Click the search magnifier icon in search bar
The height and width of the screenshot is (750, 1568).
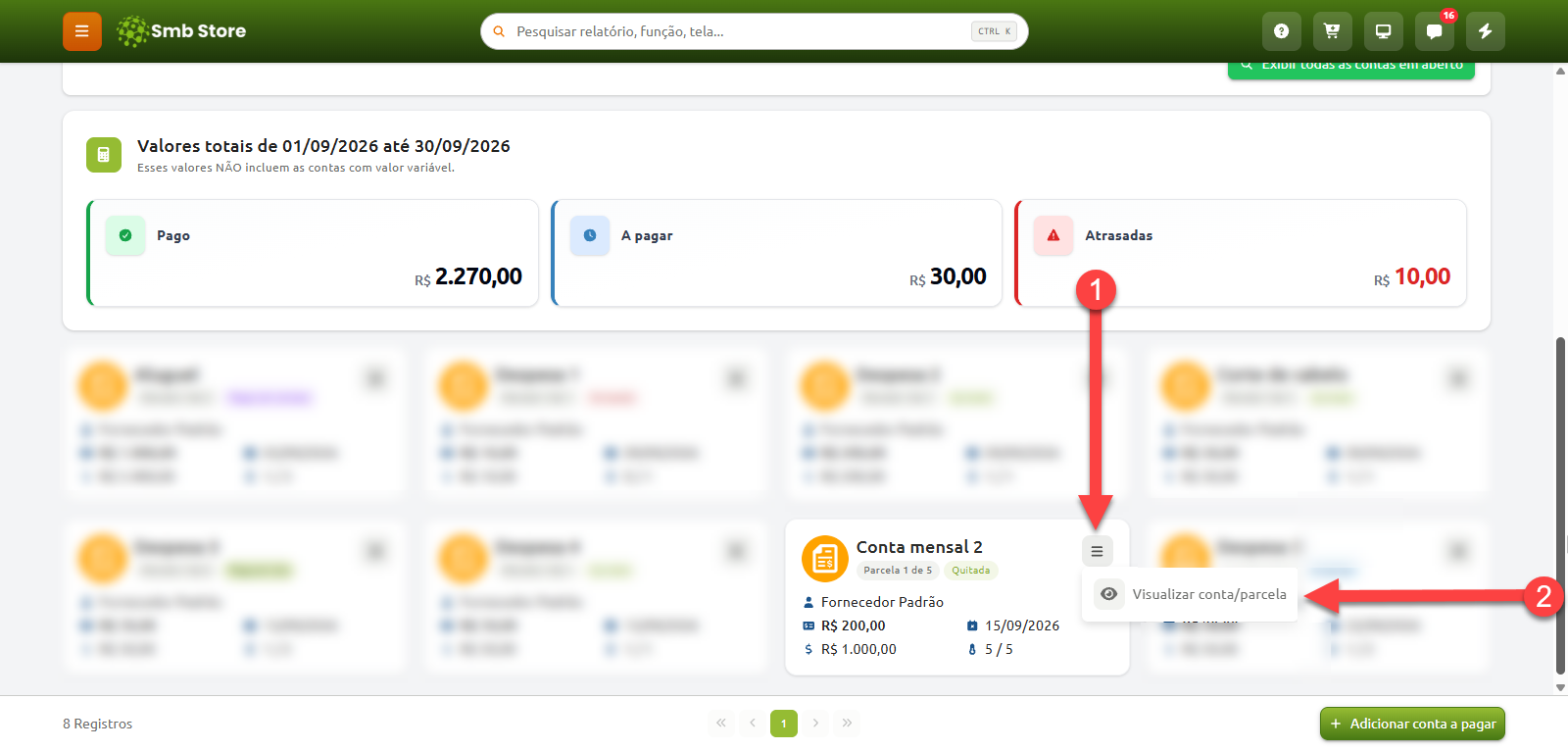[x=499, y=31]
